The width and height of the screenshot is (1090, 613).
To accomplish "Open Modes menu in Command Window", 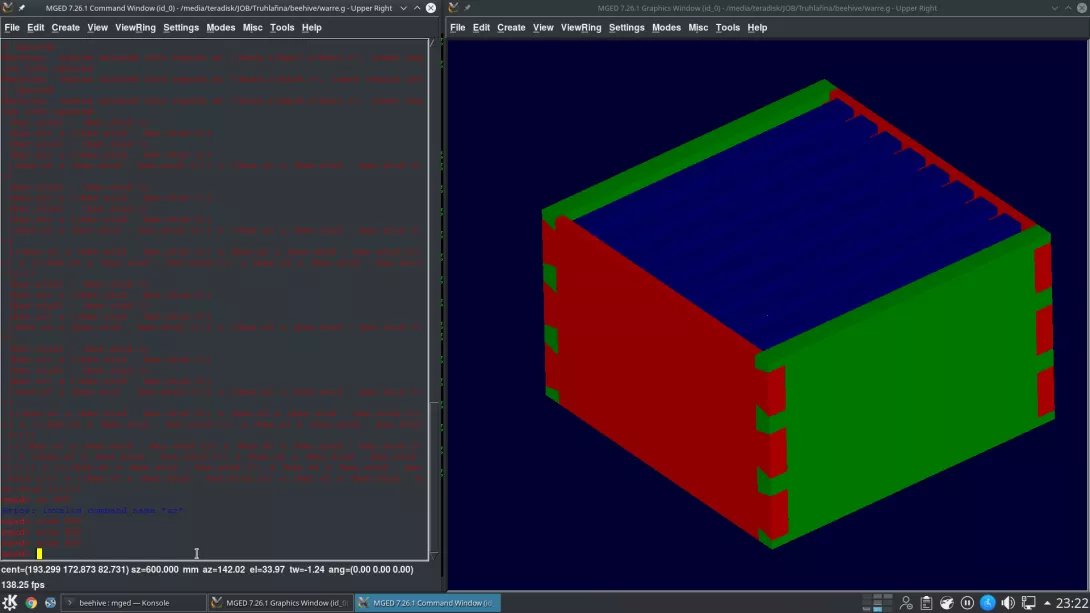I will click(x=220, y=28).
